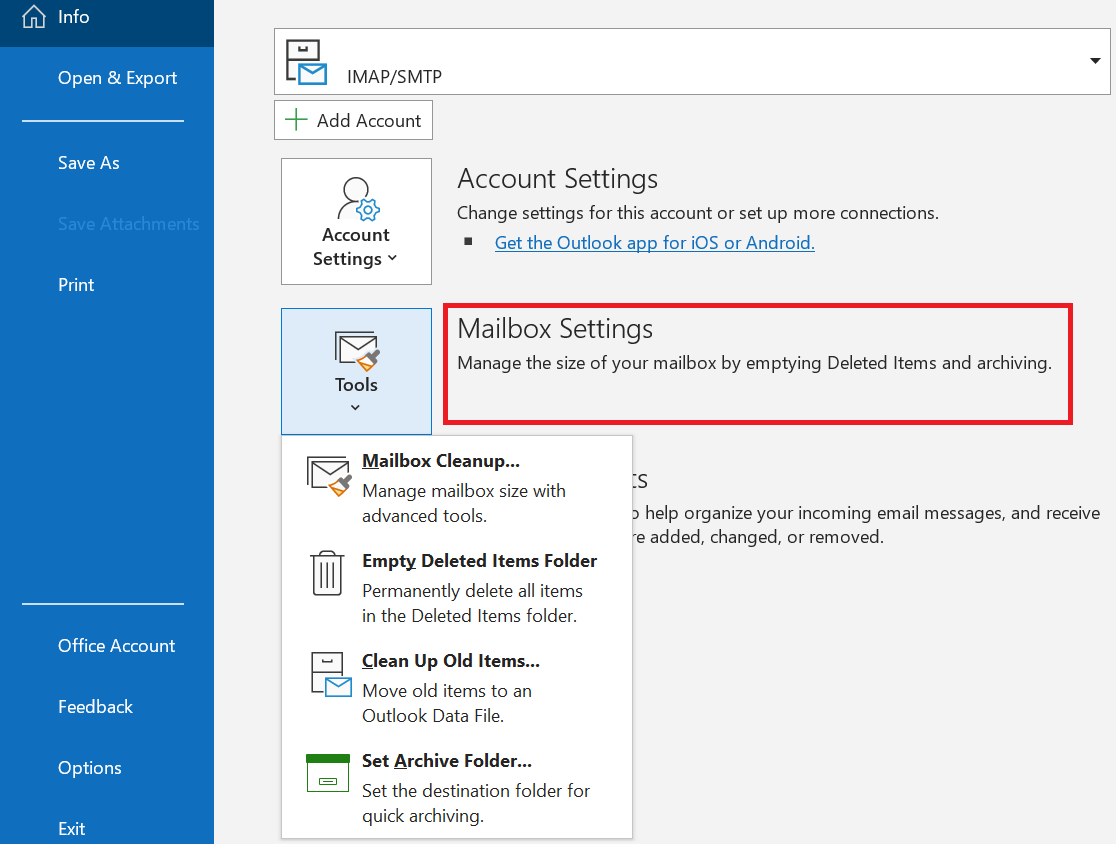Viewport: 1116px width, 844px height.
Task: Click the Empty Deleted Items trash icon
Action: [x=327, y=574]
